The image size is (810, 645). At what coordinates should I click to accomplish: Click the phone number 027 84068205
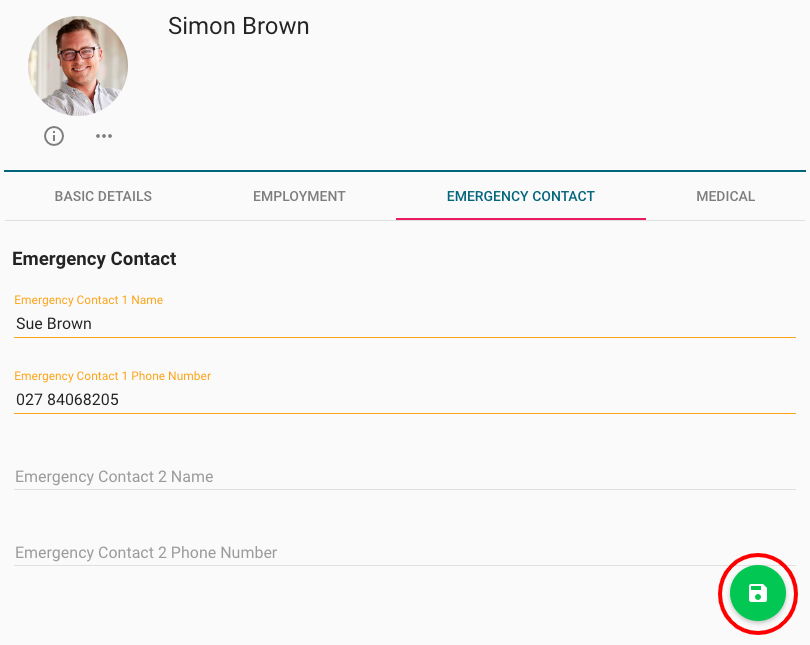point(67,400)
